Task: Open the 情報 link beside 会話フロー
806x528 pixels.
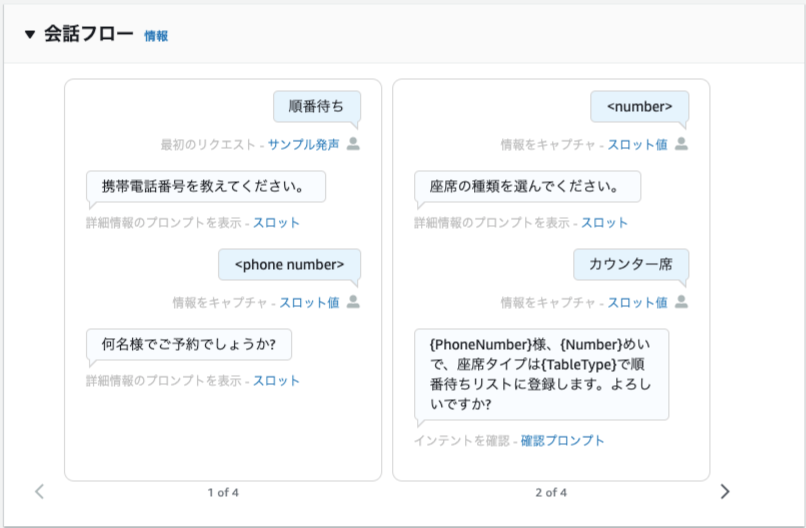Action: [x=156, y=36]
